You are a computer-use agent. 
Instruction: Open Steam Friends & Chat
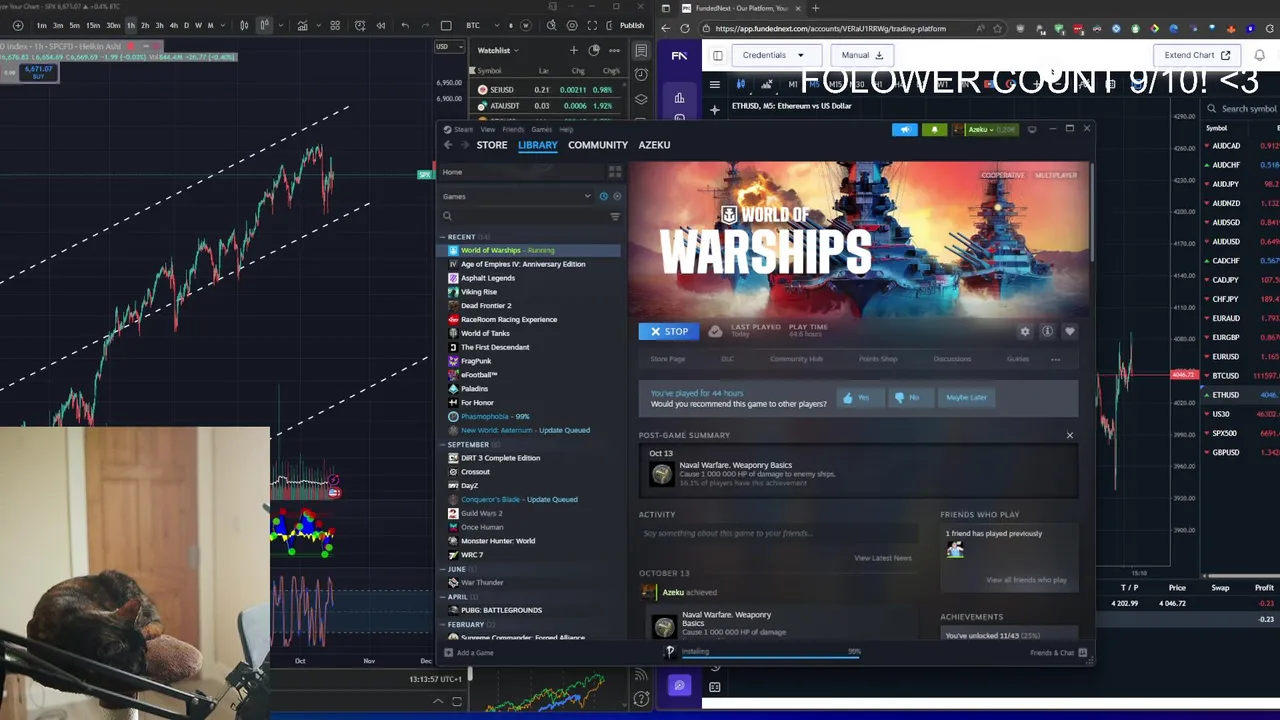(1058, 653)
